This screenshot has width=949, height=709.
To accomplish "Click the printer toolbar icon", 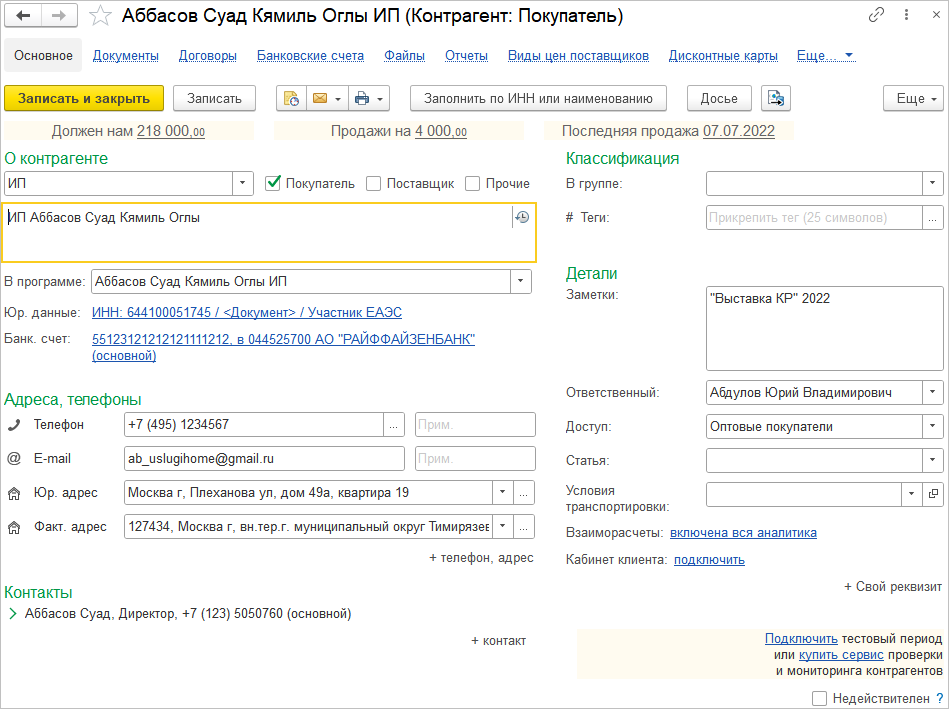I will (x=362, y=98).
